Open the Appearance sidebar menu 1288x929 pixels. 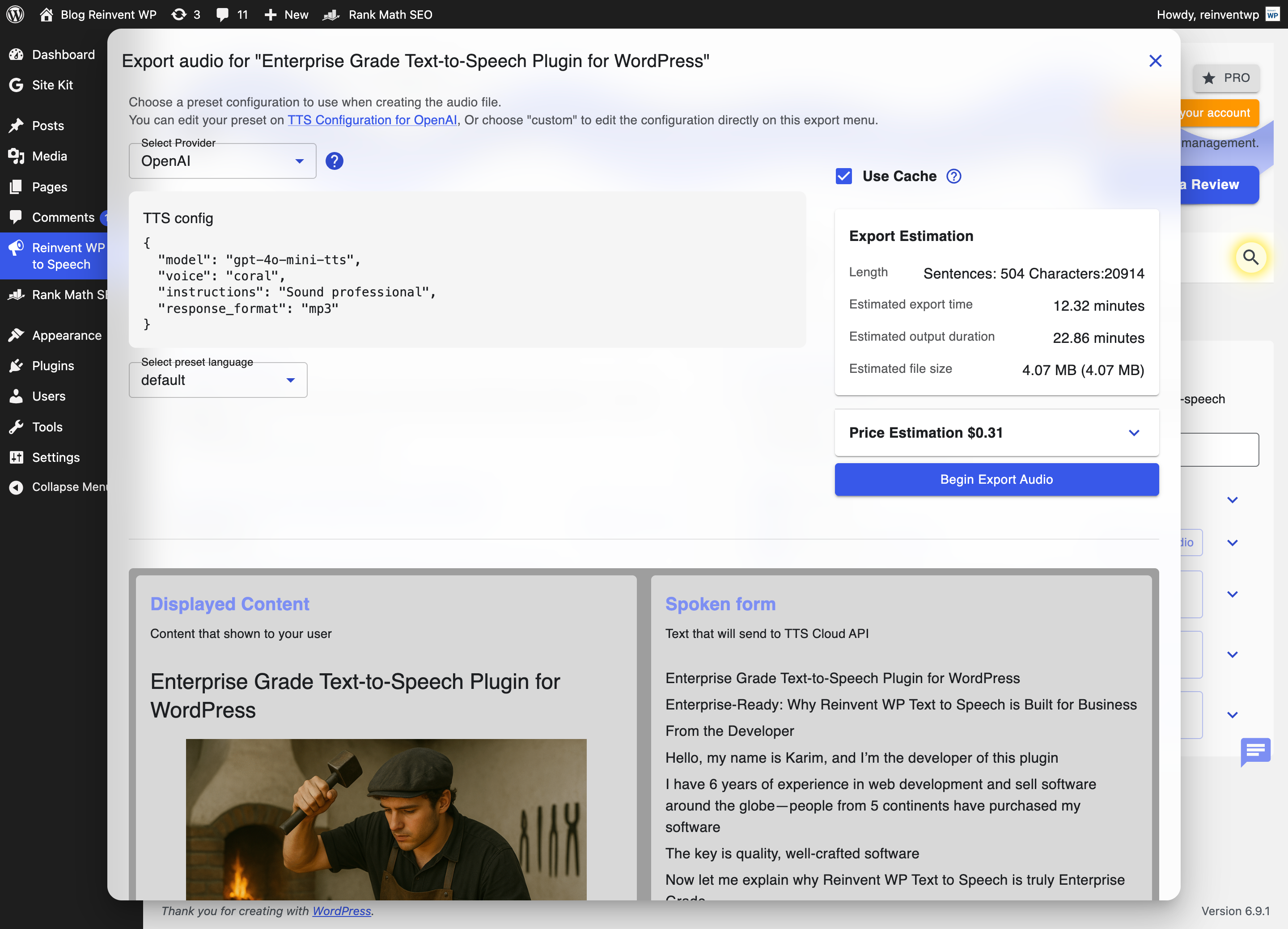(x=67, y=336)
